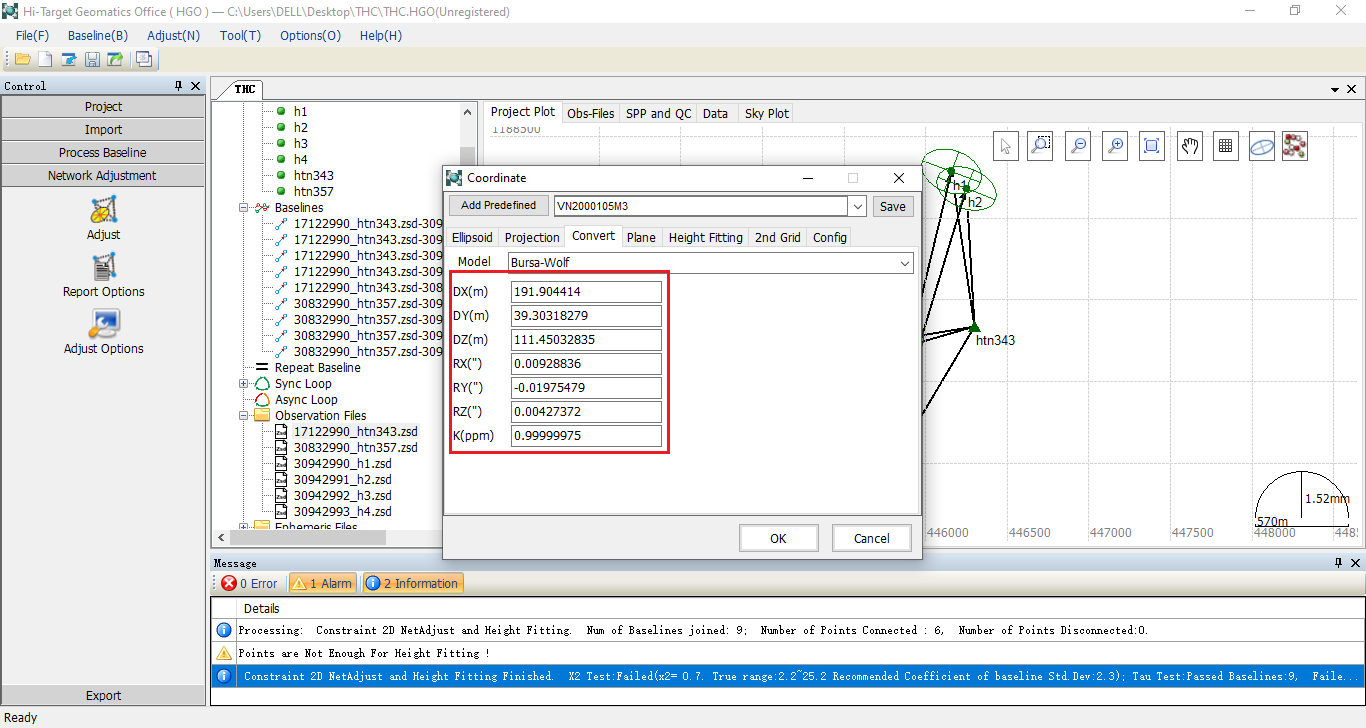The width and height of the screenshot is (1366, 728).
Task: Click the DX(m) input field
Action: click(x=585, y=292)
